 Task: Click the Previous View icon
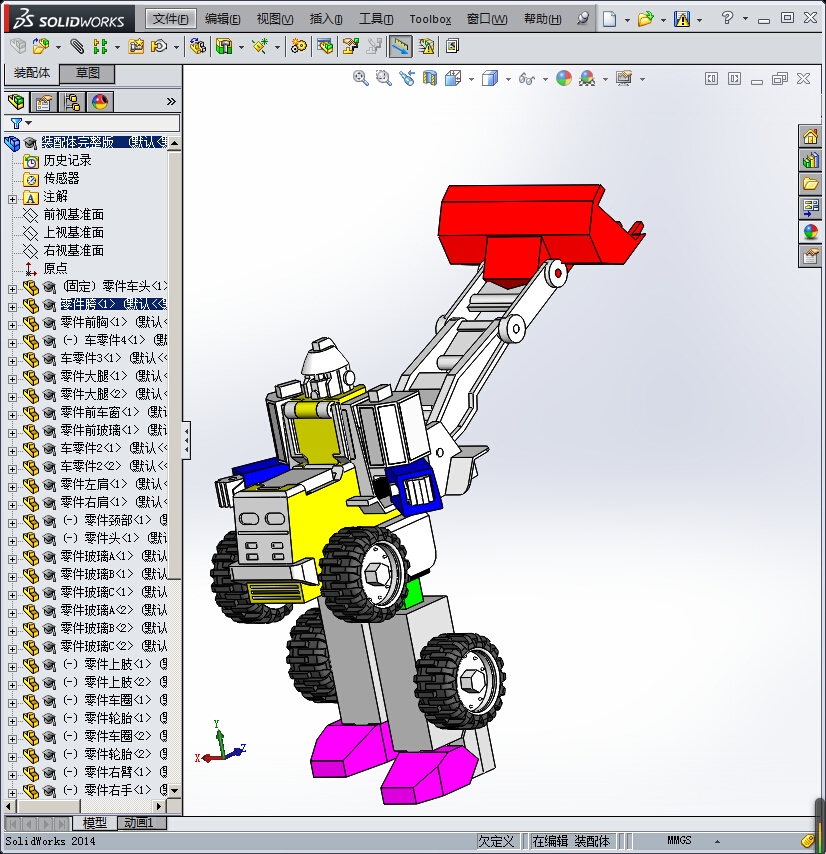pos(407,78)
